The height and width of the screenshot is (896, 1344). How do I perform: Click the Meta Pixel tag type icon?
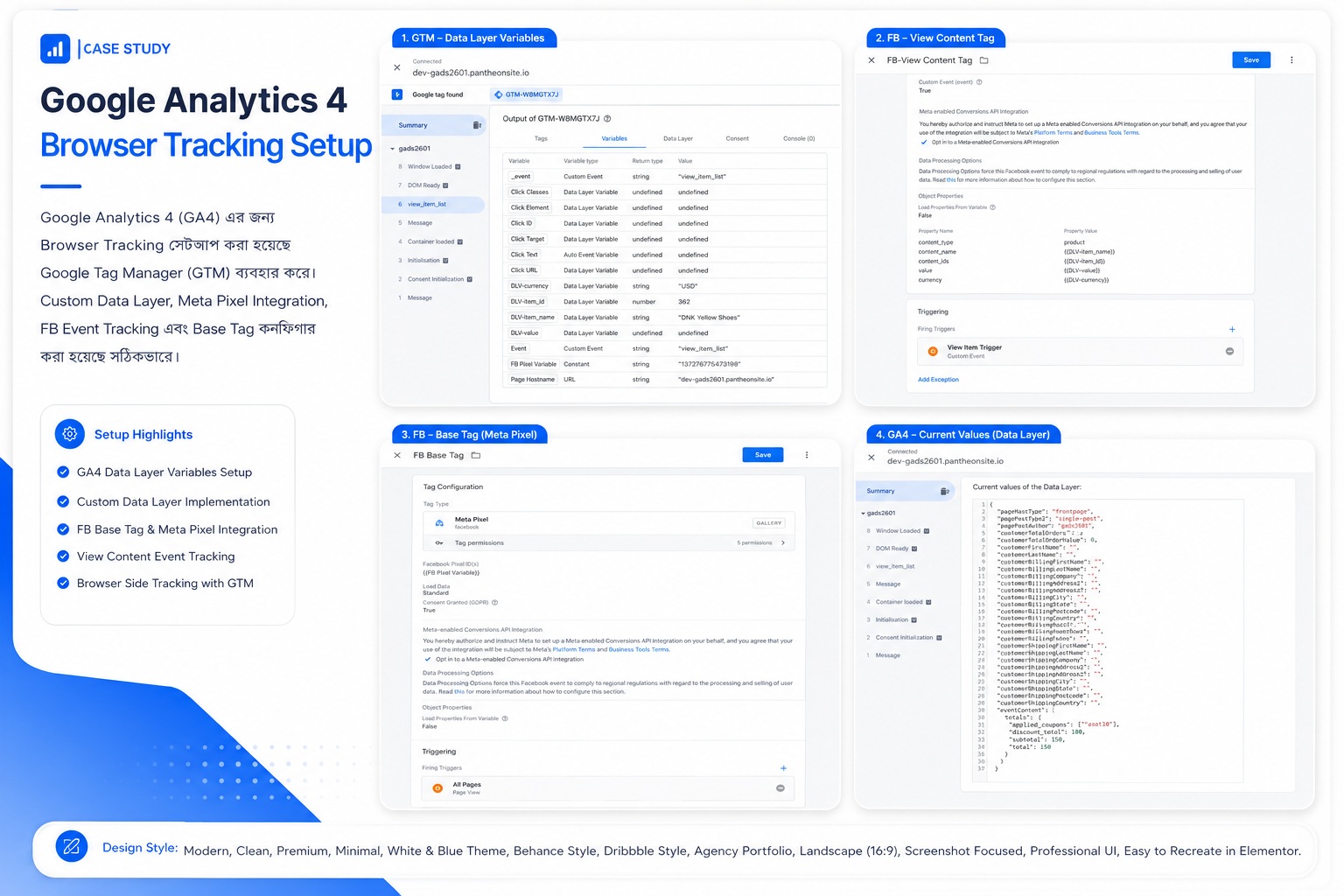439,522
